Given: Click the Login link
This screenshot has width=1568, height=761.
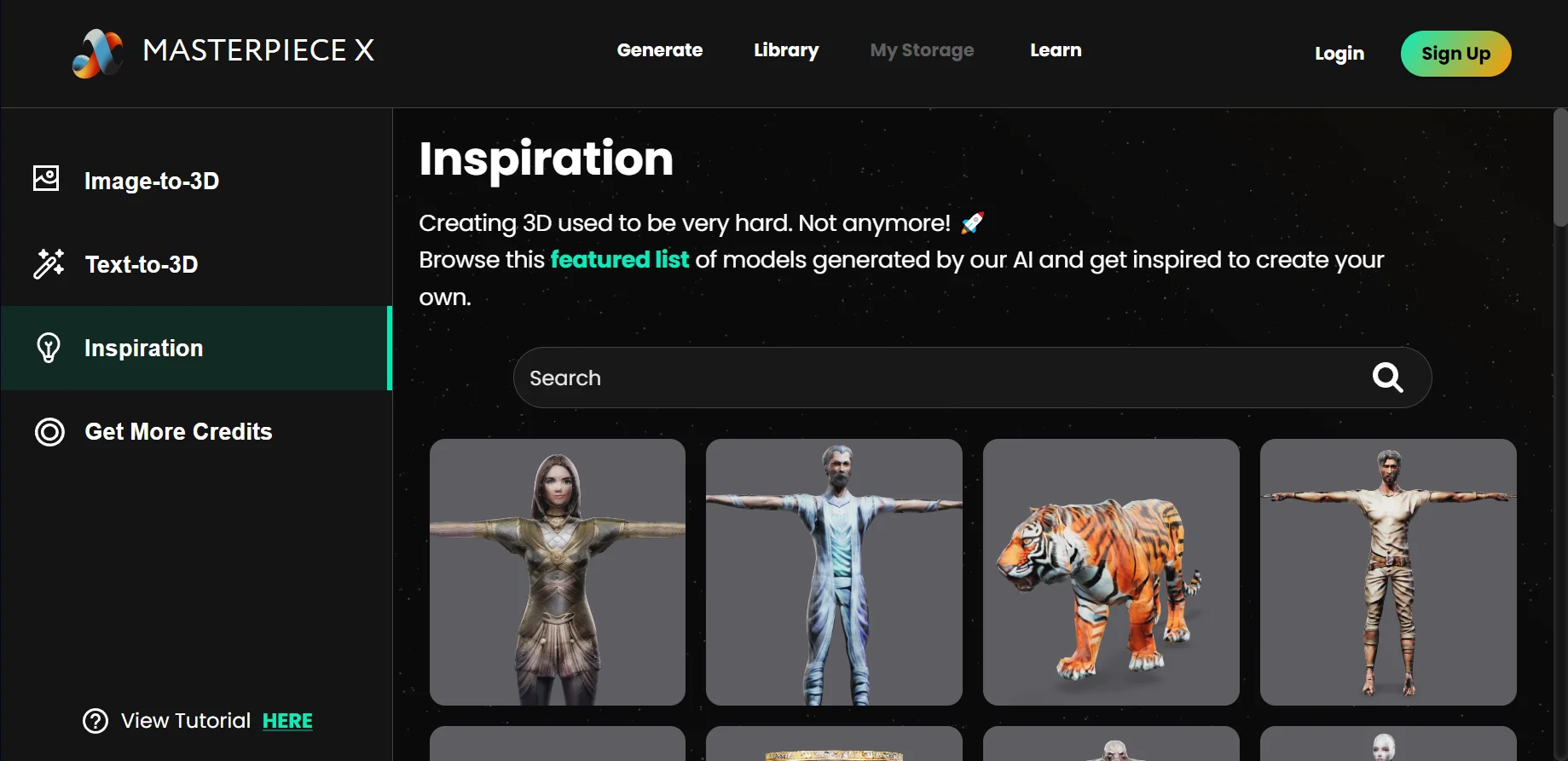Looking at the screenshot, I should tap(1339, 54).
